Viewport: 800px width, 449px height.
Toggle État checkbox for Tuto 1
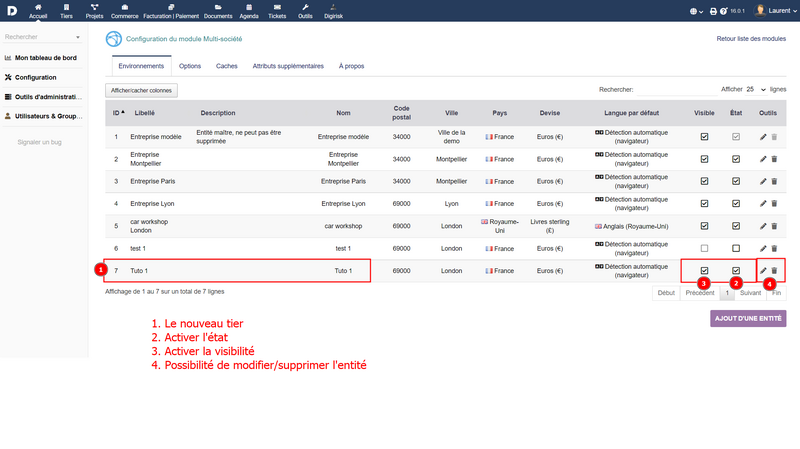point(736,270)
